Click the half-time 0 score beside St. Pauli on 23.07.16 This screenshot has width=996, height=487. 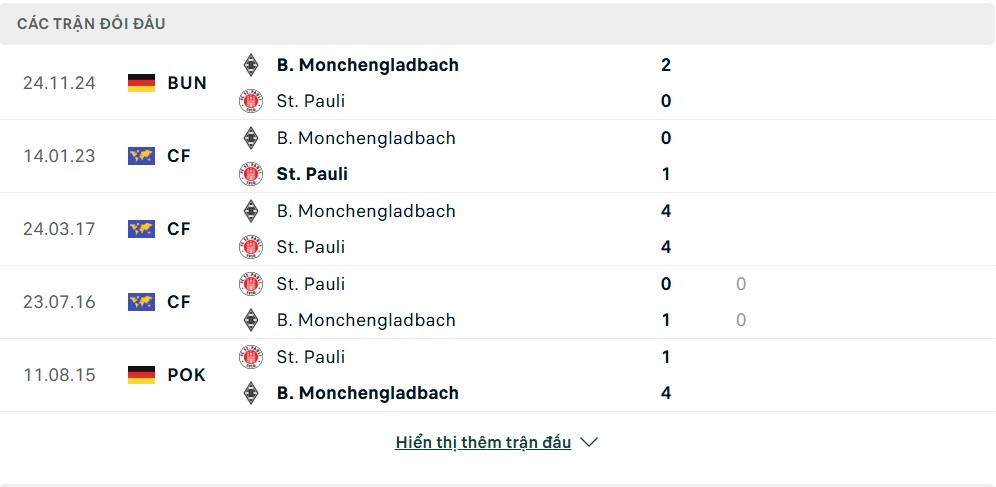[x=741, y=284]
